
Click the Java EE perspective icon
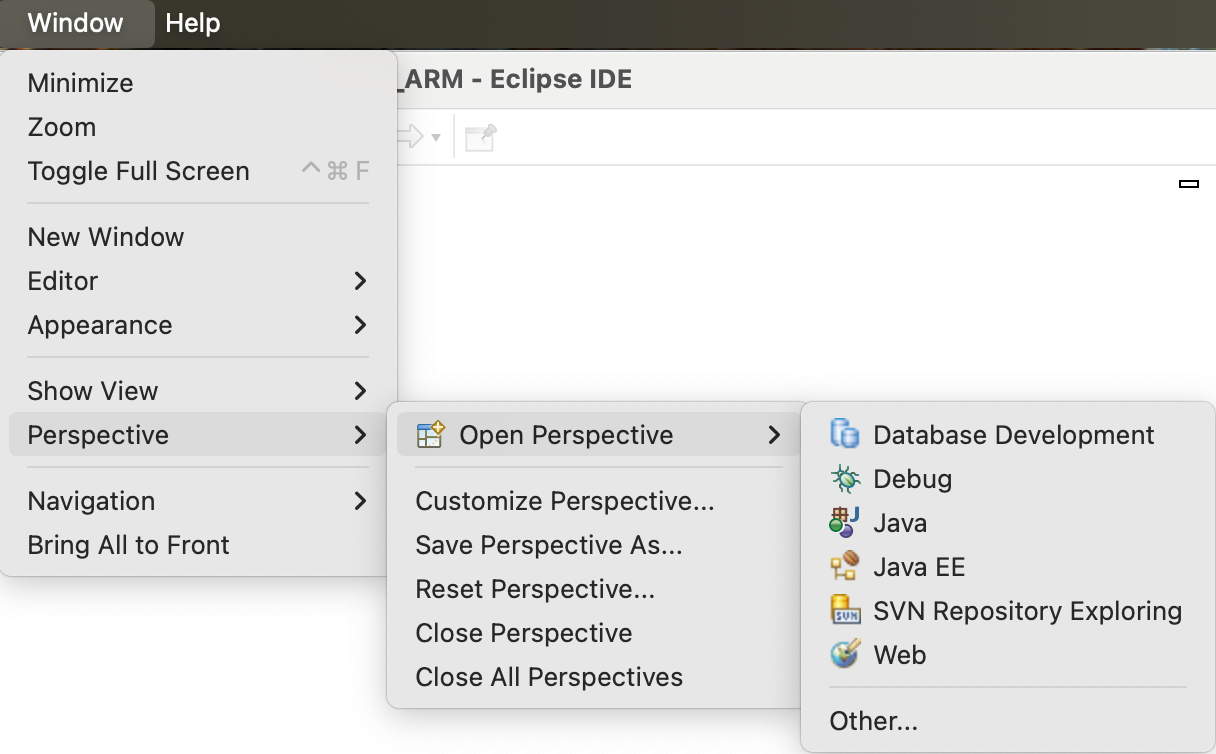coord(845,567)
